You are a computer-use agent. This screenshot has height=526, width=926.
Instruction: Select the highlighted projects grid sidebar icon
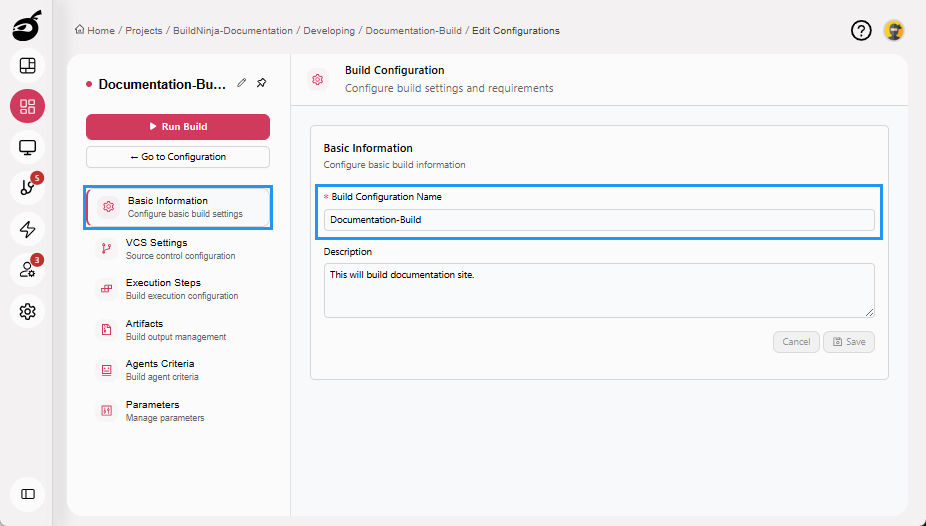click(27, 106)
